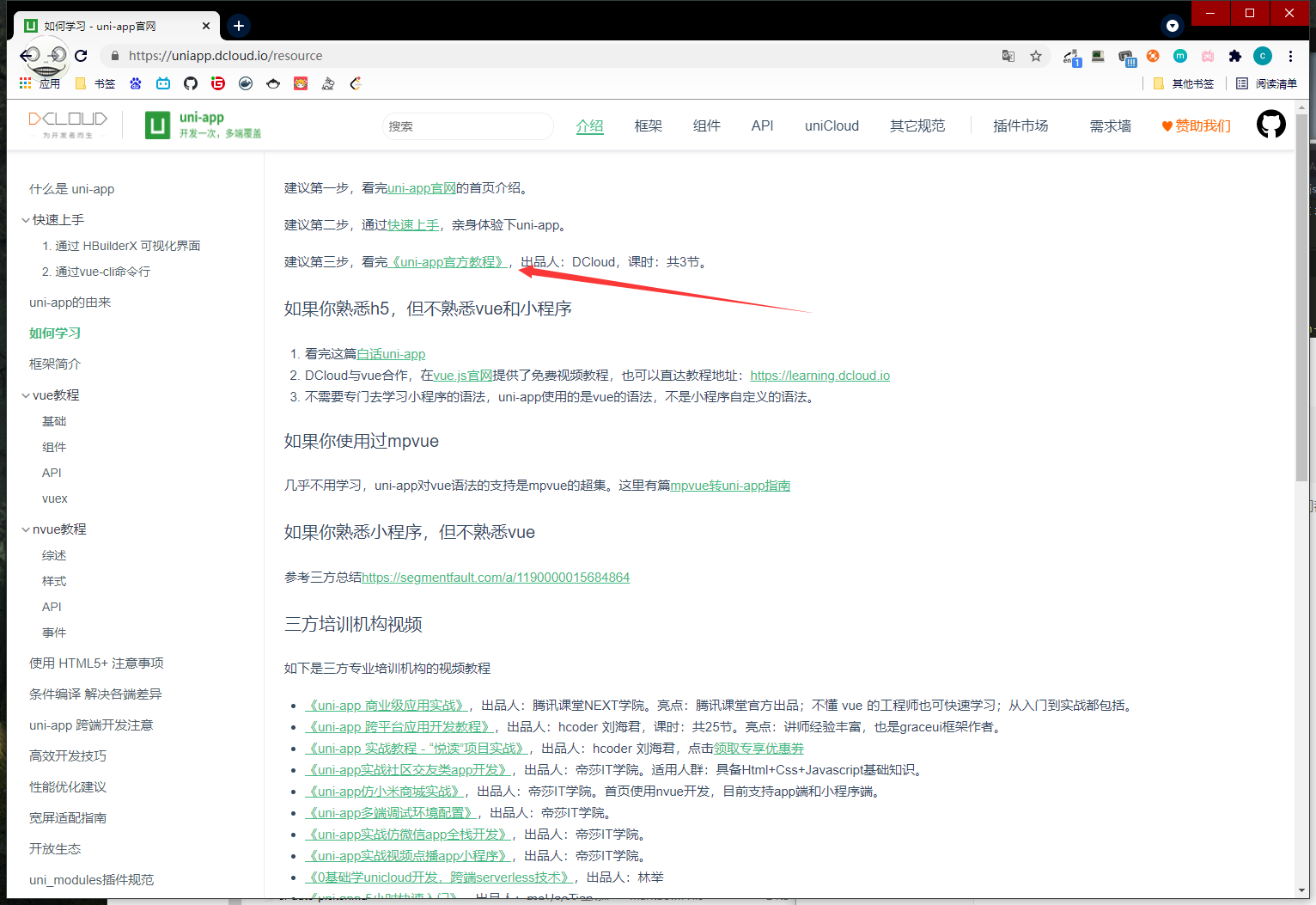This screenshot has width=1316, height=905.
Task: Collapse the vue教程 sidebar section
Action: [x=25, y=394]
